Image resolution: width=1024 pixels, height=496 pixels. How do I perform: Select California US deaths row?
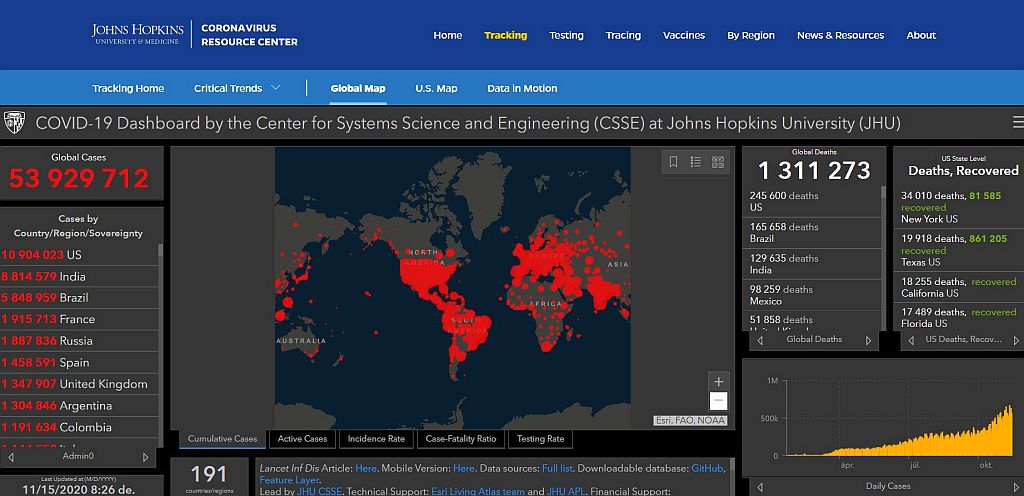[959, 287]
